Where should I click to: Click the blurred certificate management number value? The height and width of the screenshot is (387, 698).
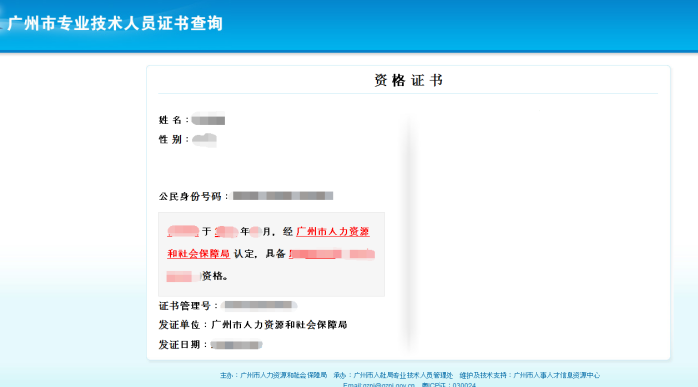click(x=259, y=305)
